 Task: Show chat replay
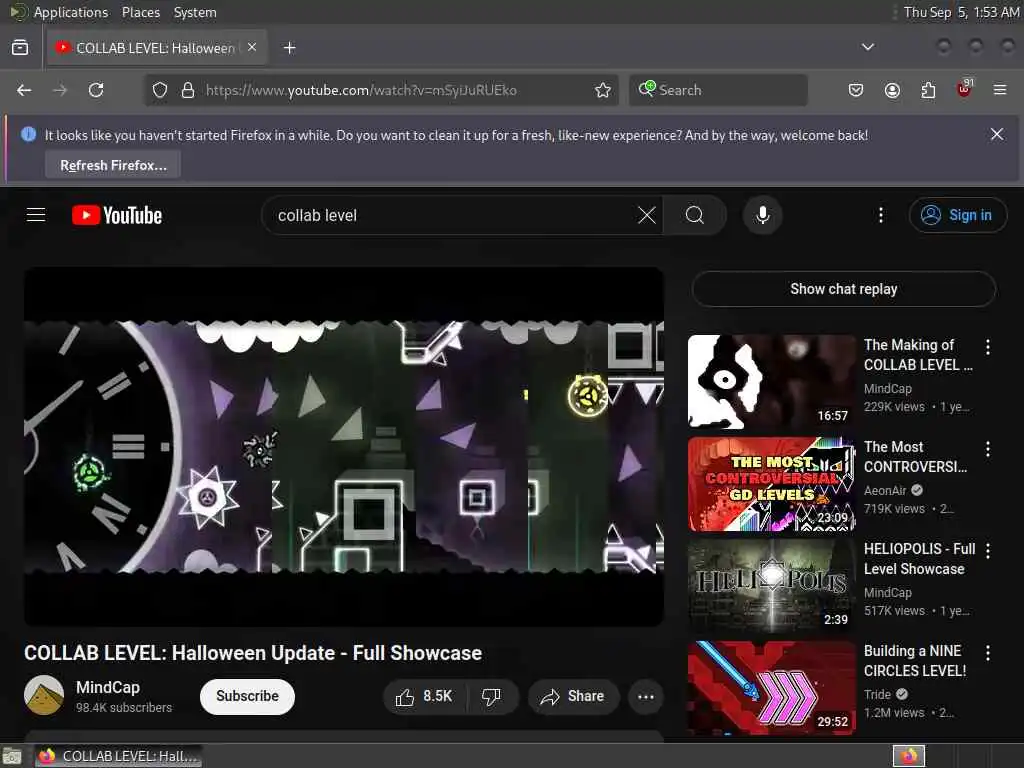(844, 289)
